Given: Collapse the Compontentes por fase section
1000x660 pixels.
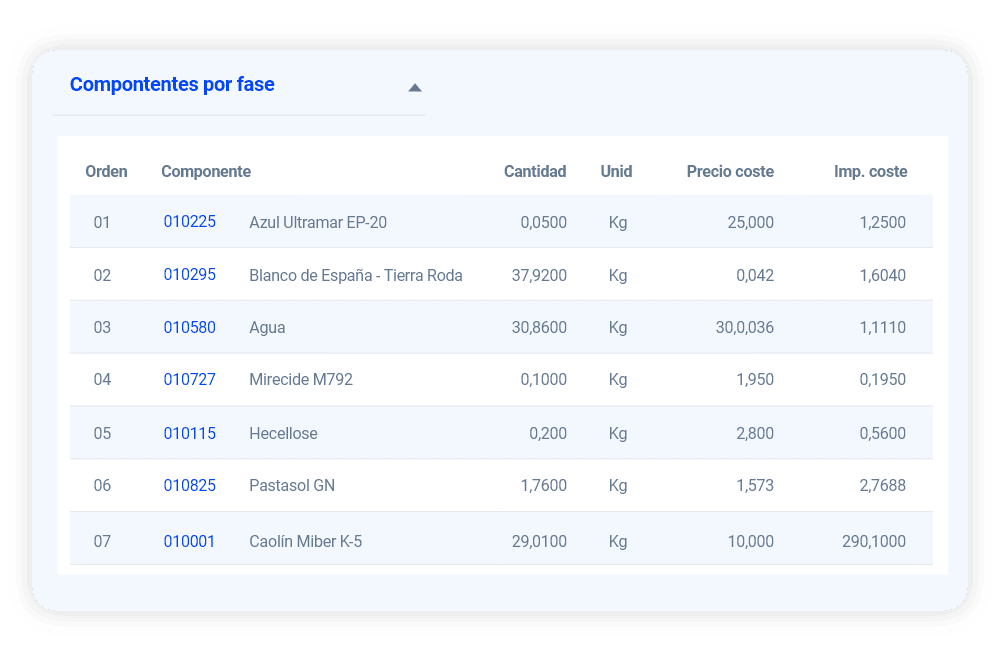Looking at the screenshot, I should coord(415,88).
